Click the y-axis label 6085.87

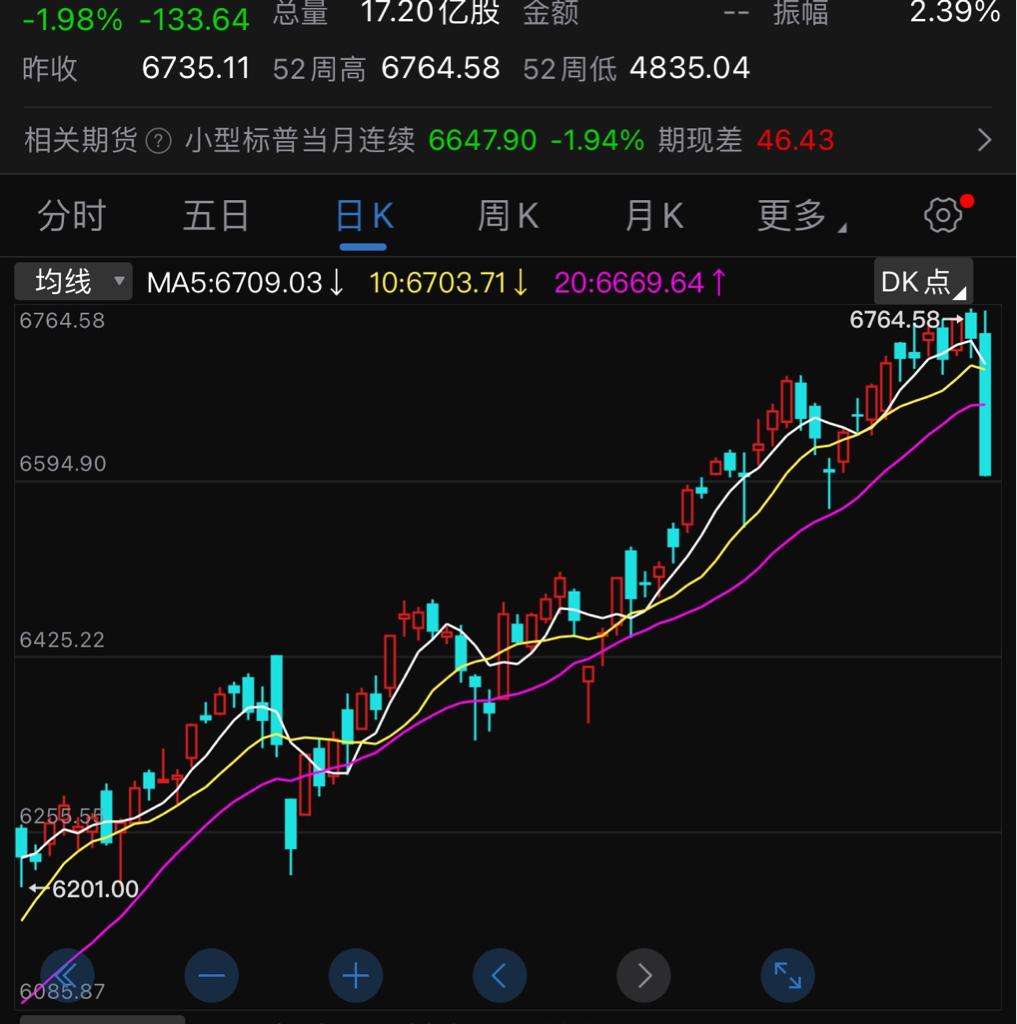pyautogui.click(x=62, y=991)
